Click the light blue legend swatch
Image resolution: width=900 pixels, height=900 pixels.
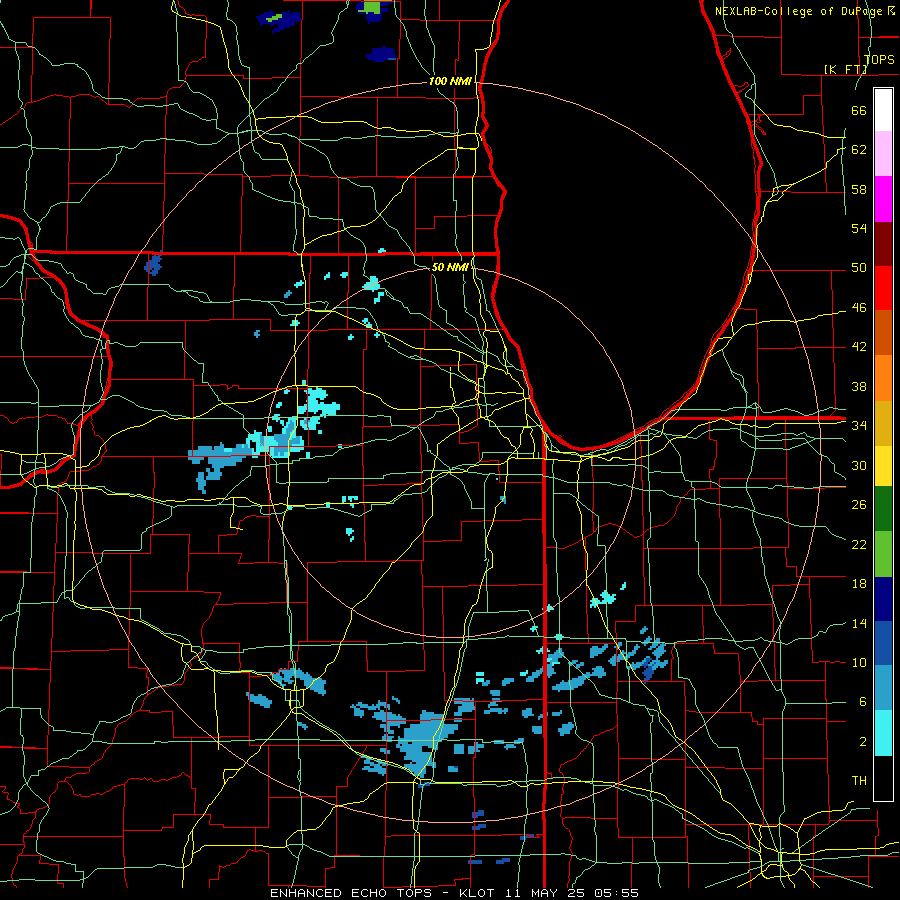point(883,688)
